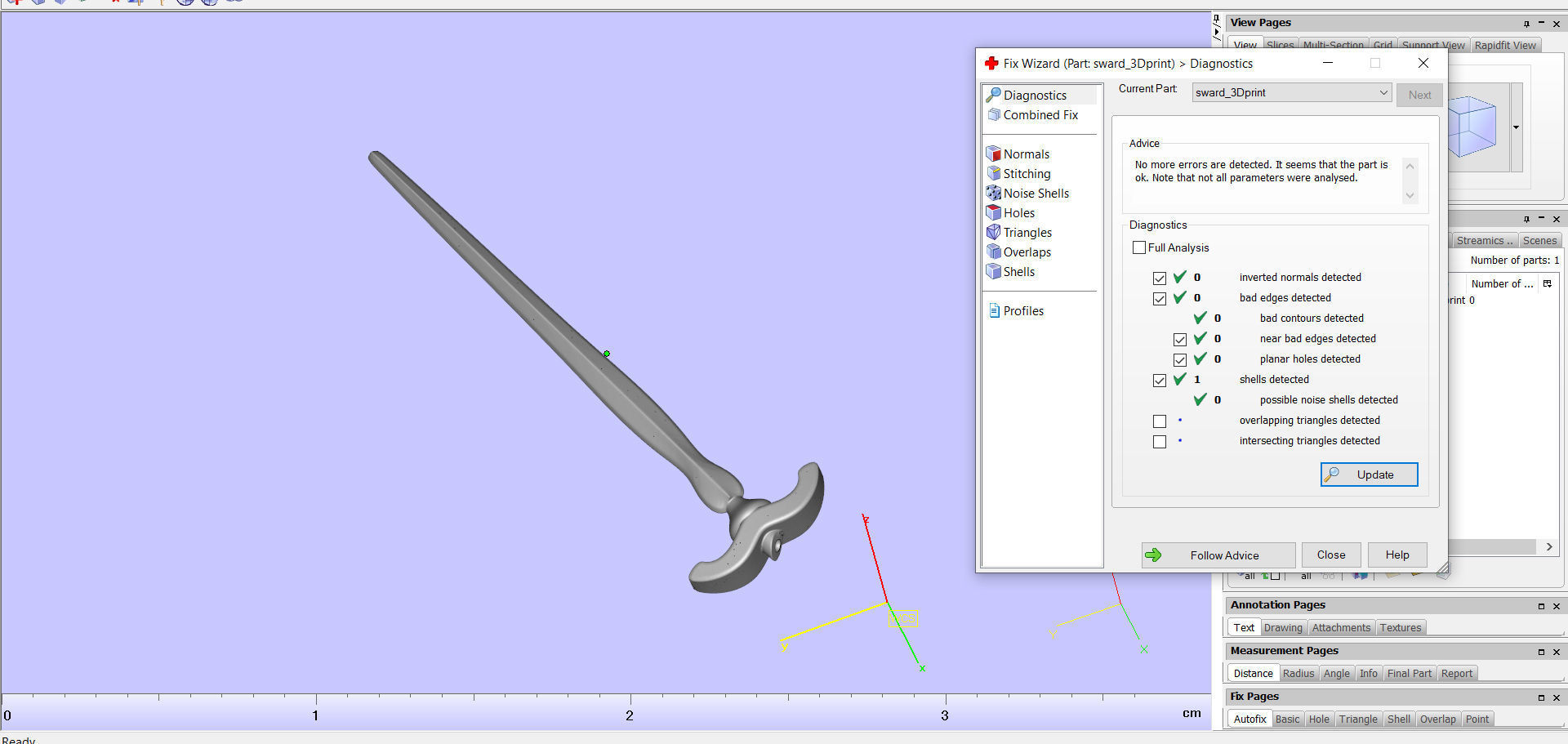Select Point tab in Fix Pages
This screenshot has height=744, width=1568.
coord(1477,719)
